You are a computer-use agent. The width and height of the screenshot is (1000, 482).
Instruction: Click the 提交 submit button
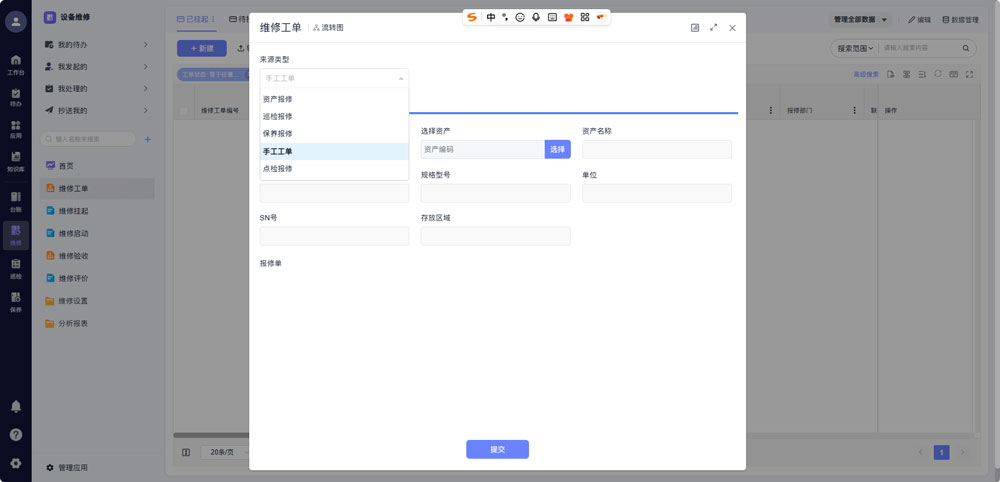point(497,450)
